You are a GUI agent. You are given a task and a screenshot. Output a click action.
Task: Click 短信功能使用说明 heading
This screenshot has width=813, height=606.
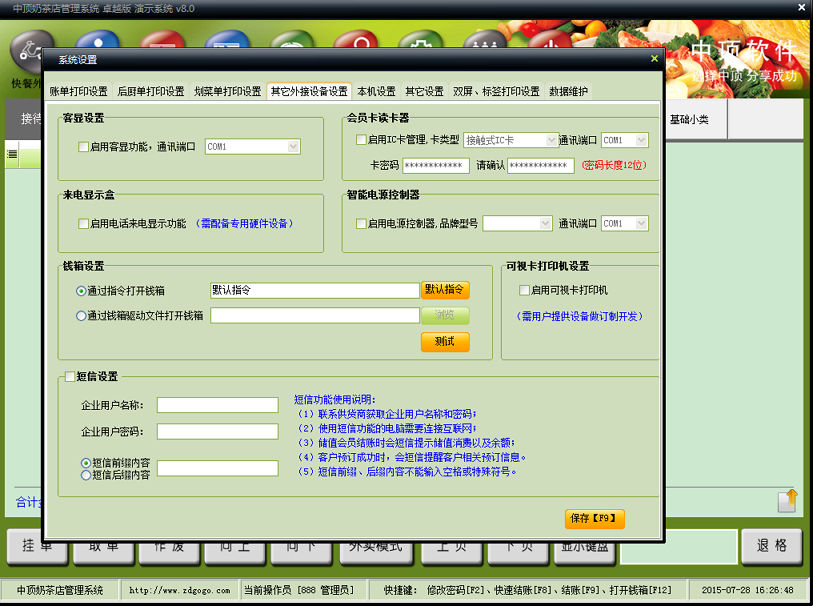[x=334, y=399]
